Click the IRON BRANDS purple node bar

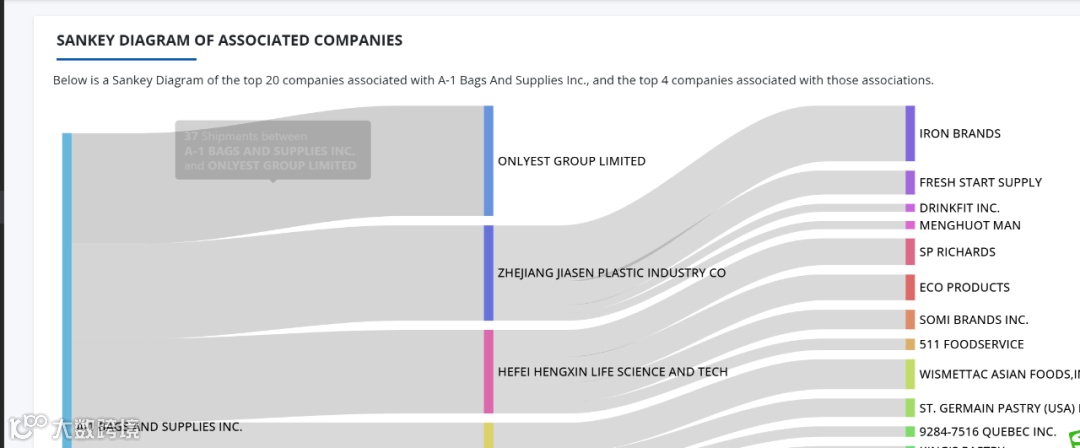[x=910, y=133]
